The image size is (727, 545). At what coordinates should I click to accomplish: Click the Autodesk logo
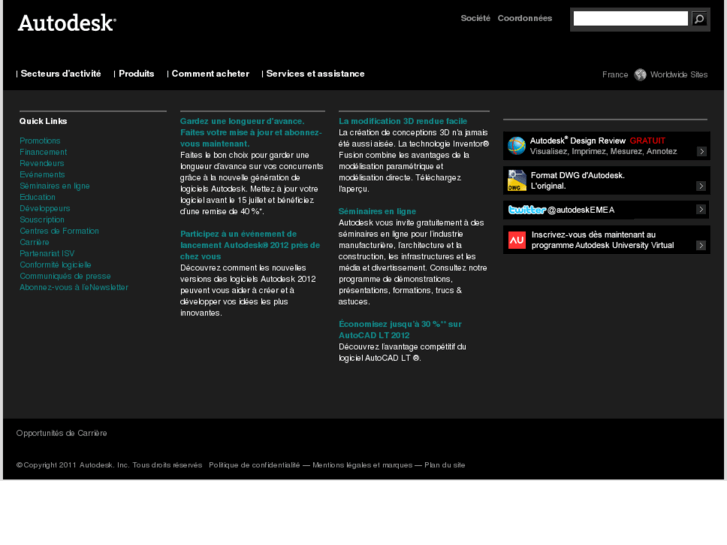click(x=67, y=23)
